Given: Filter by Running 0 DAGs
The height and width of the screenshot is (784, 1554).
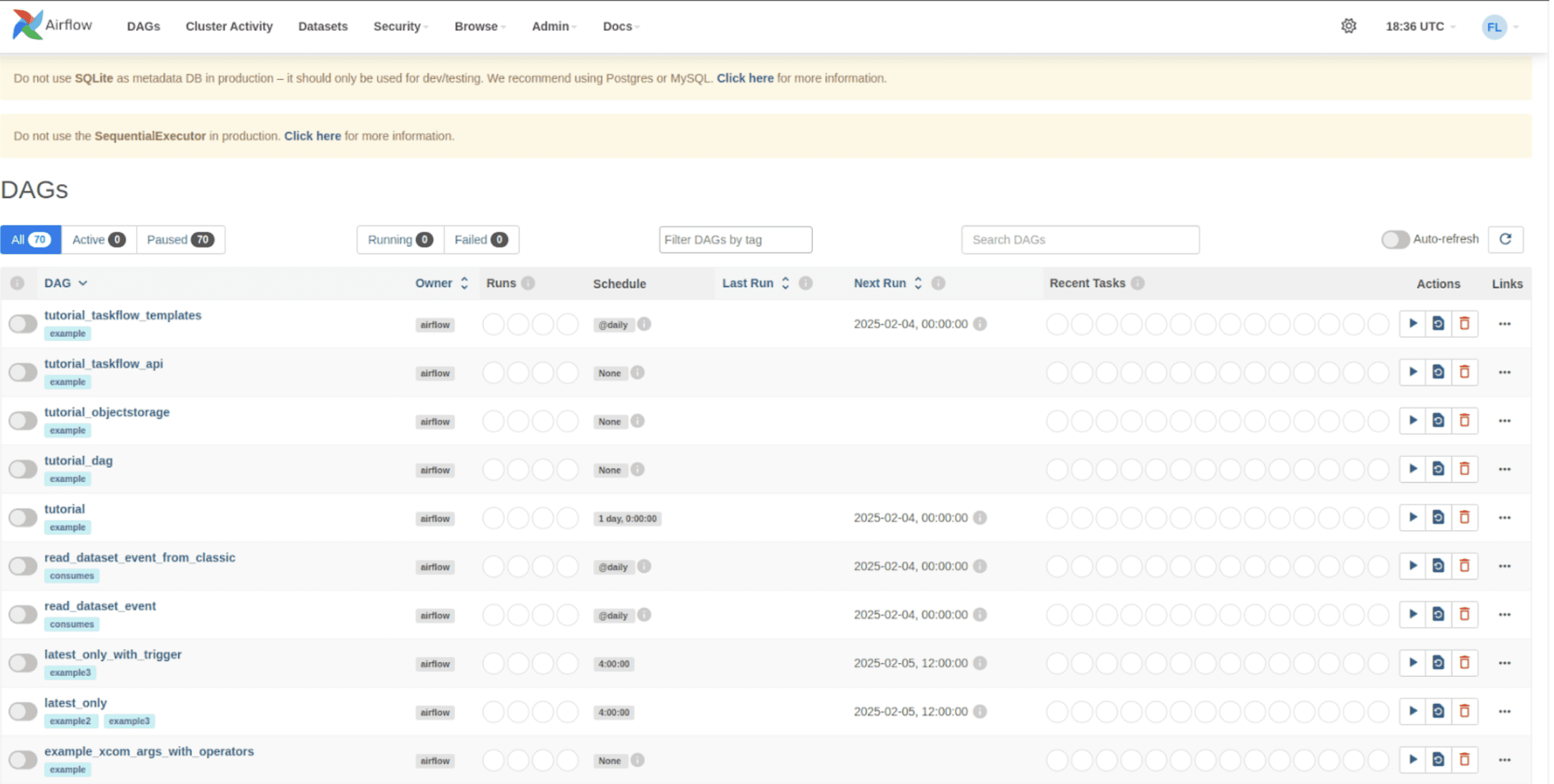Looking at the screenshot, I should (401, 240).
